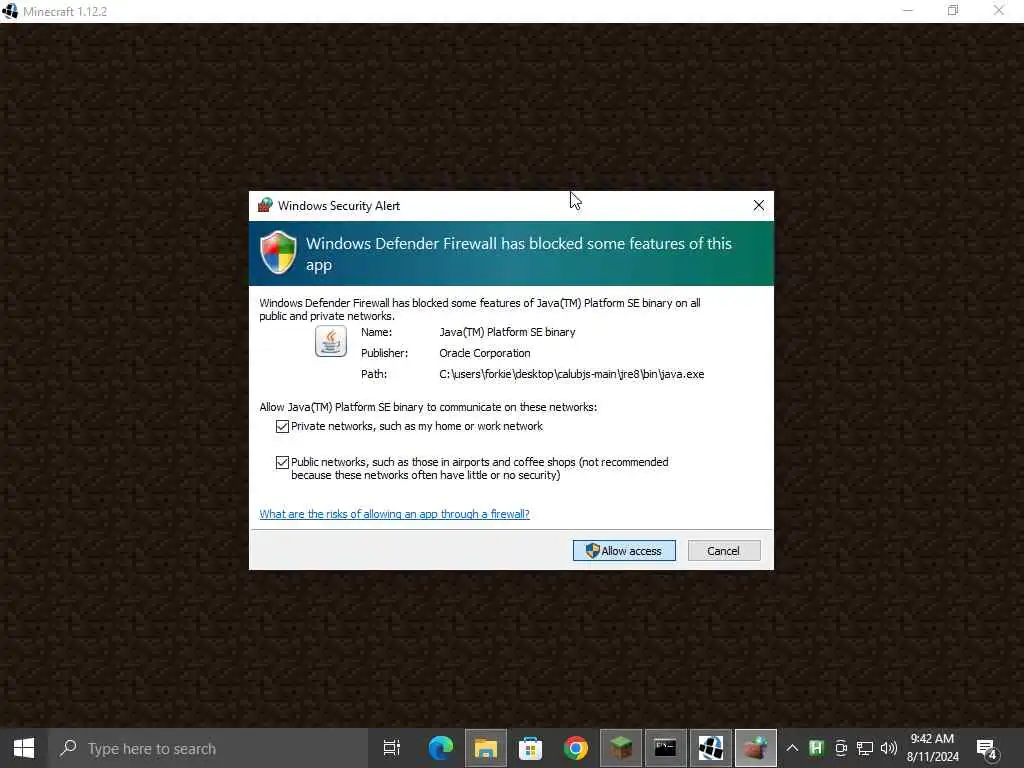The width and height of the screenshot is (1024, 768).
Task: Open Task View from the taskbar
Action: click(x=392, y=748)
